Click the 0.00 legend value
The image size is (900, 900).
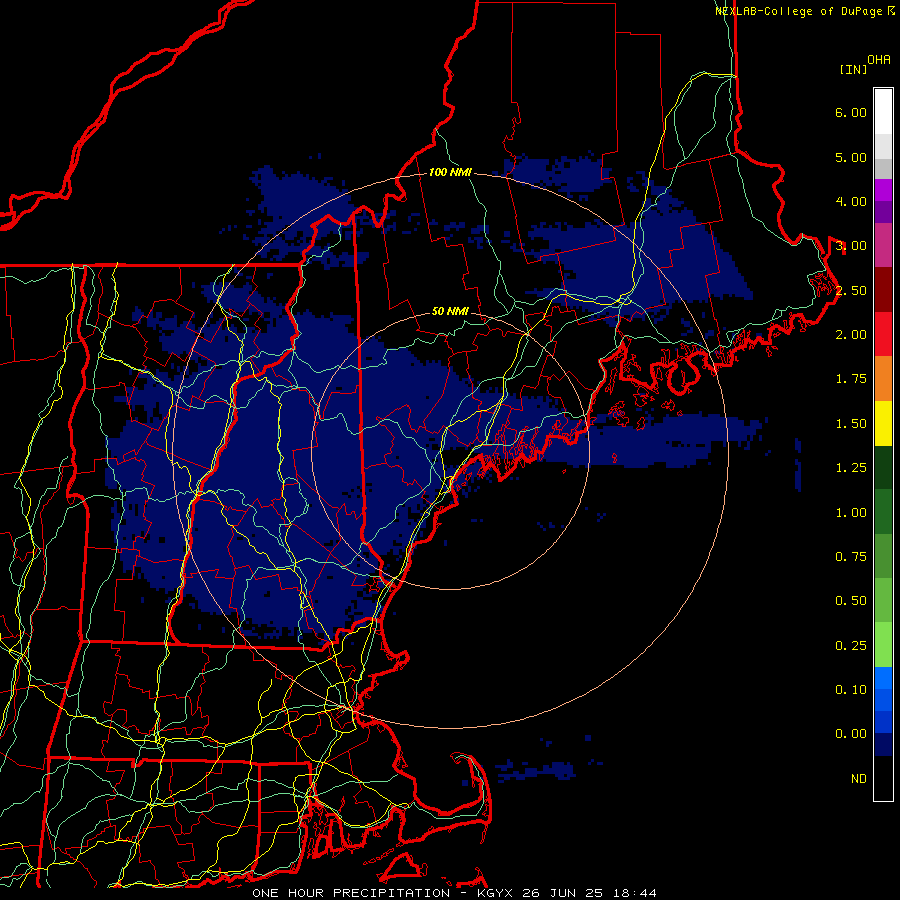(x=851, y=734)
